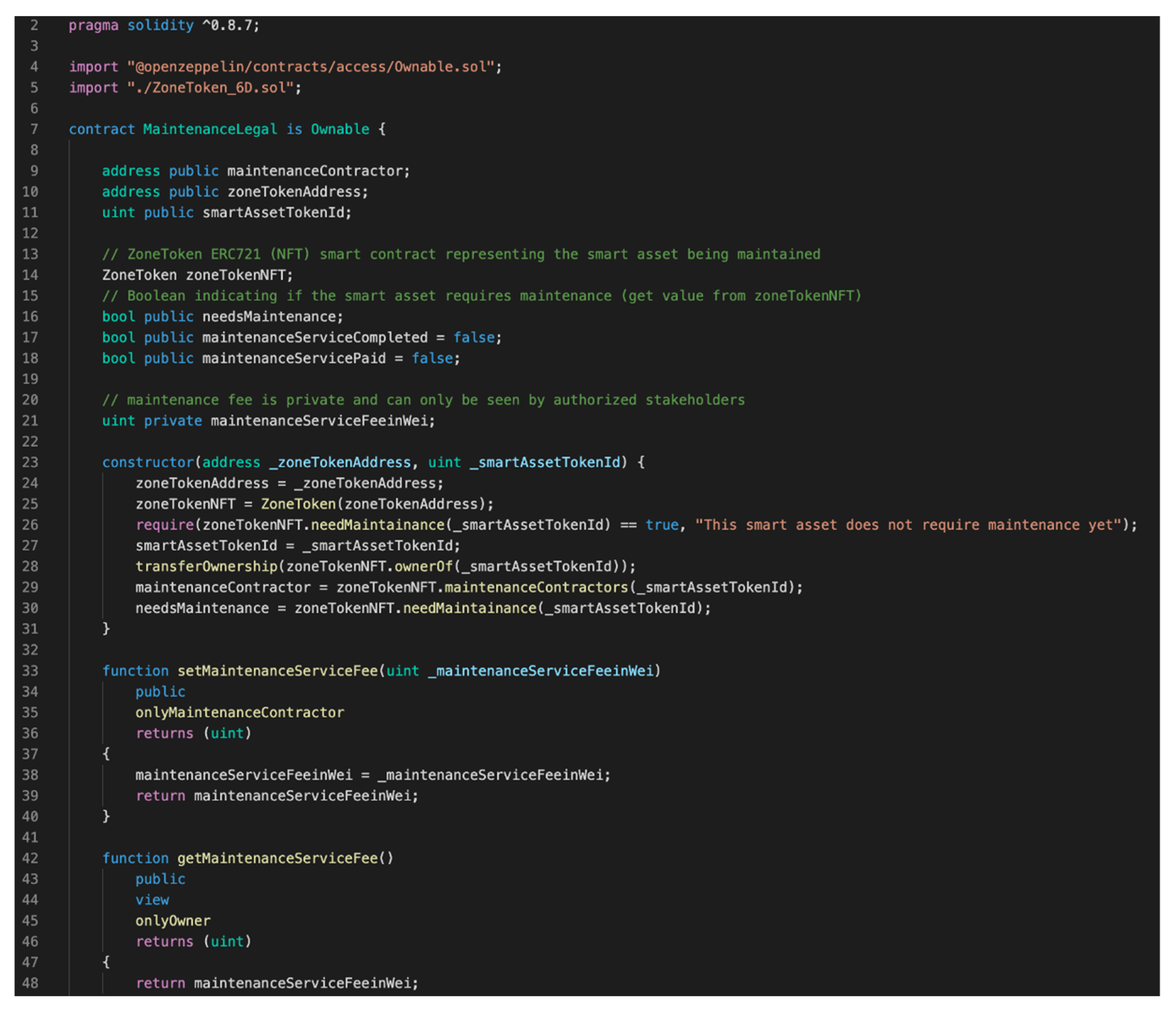Click the 'false' value of maintenanceServicePaid
Image resolution: width=1176 pixels, height=1012 pixels.
tap(432, 359)
